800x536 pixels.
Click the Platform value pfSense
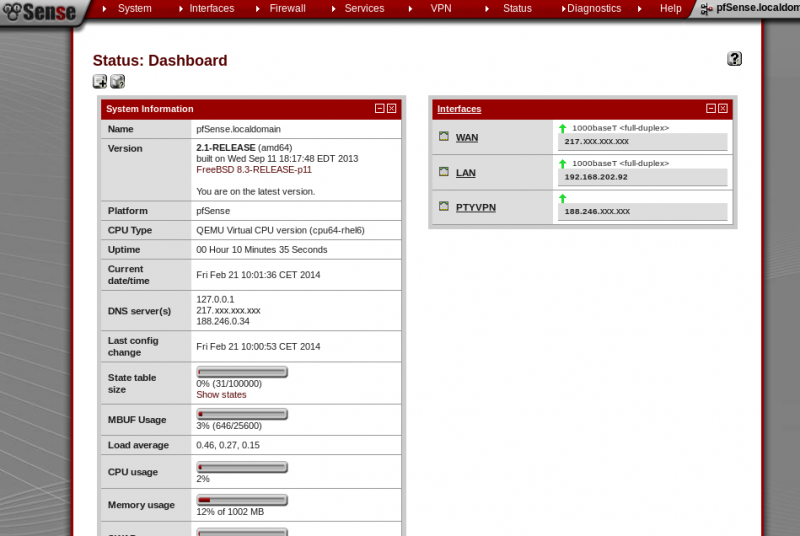click(x=213, y=211)
